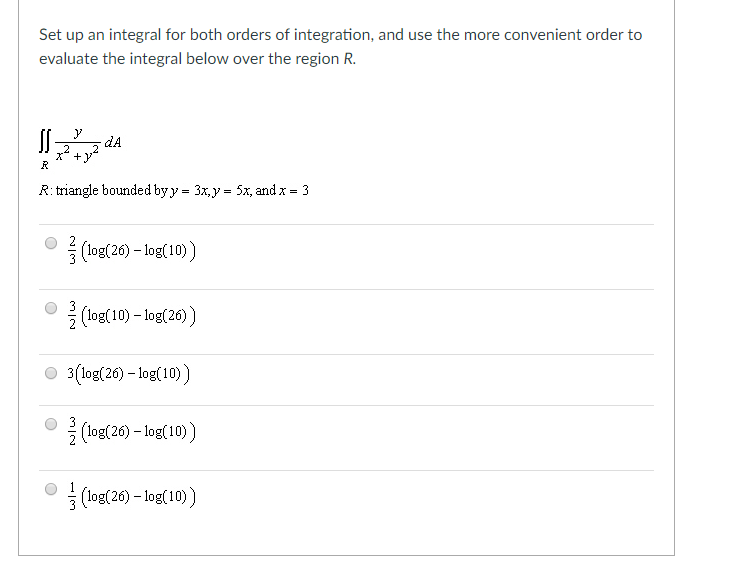Click 'x = 3' in the region description
Image resolution: width=743 pixels, height=563 pixels.
point(294,191)
